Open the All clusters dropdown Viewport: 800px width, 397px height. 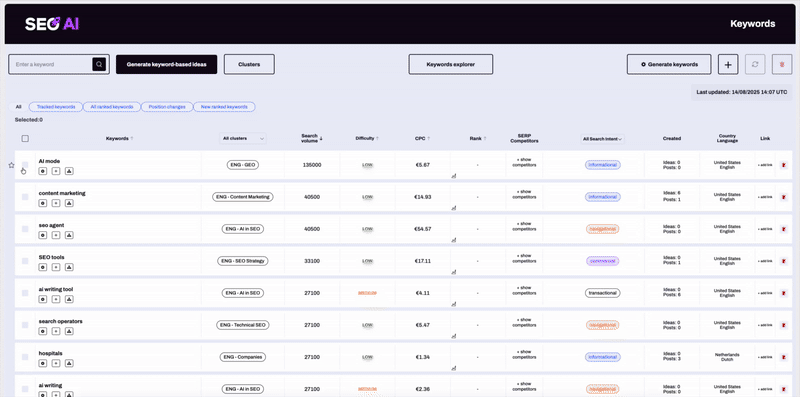click(243, 138)
